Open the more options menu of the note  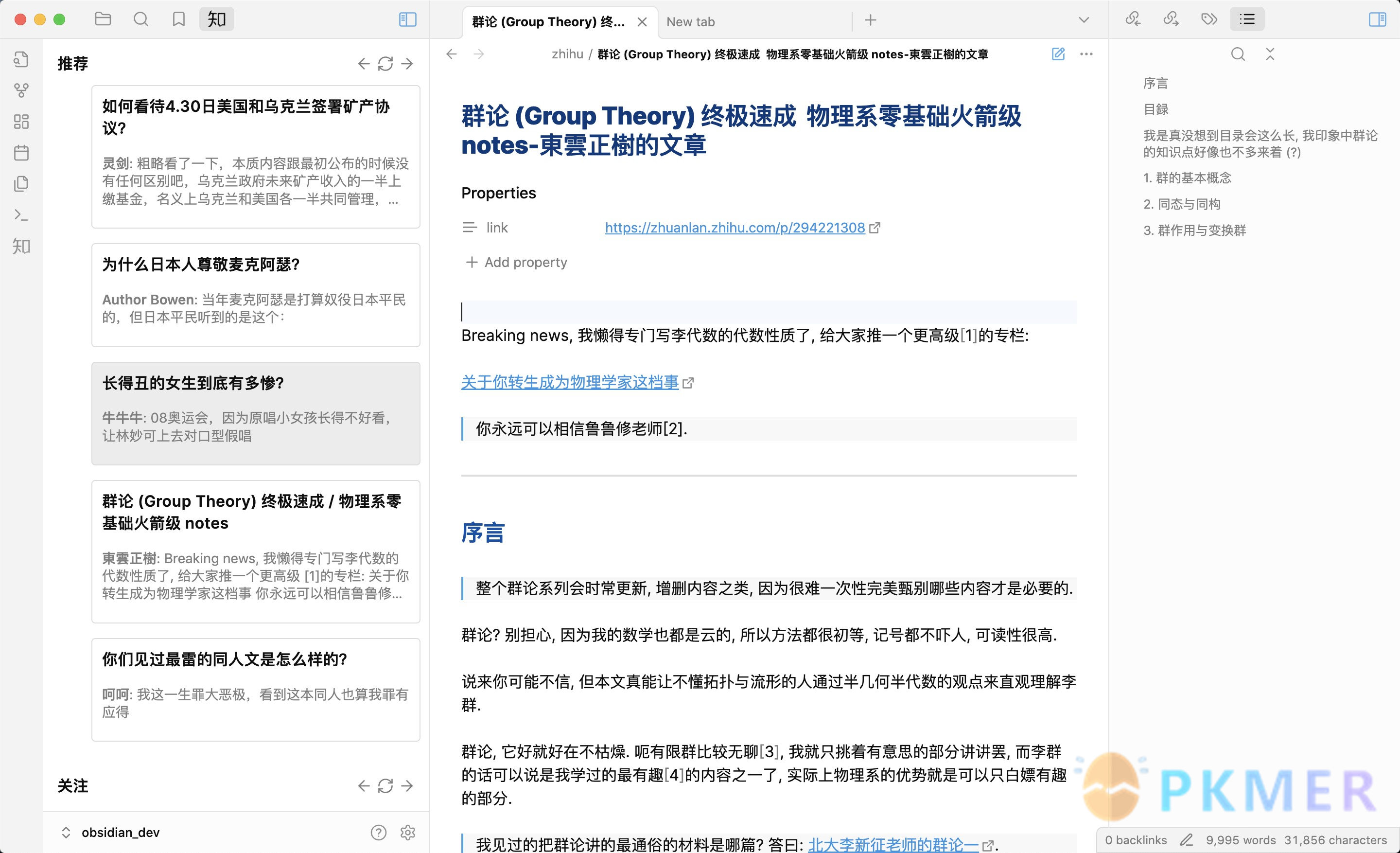point(1086,53)
